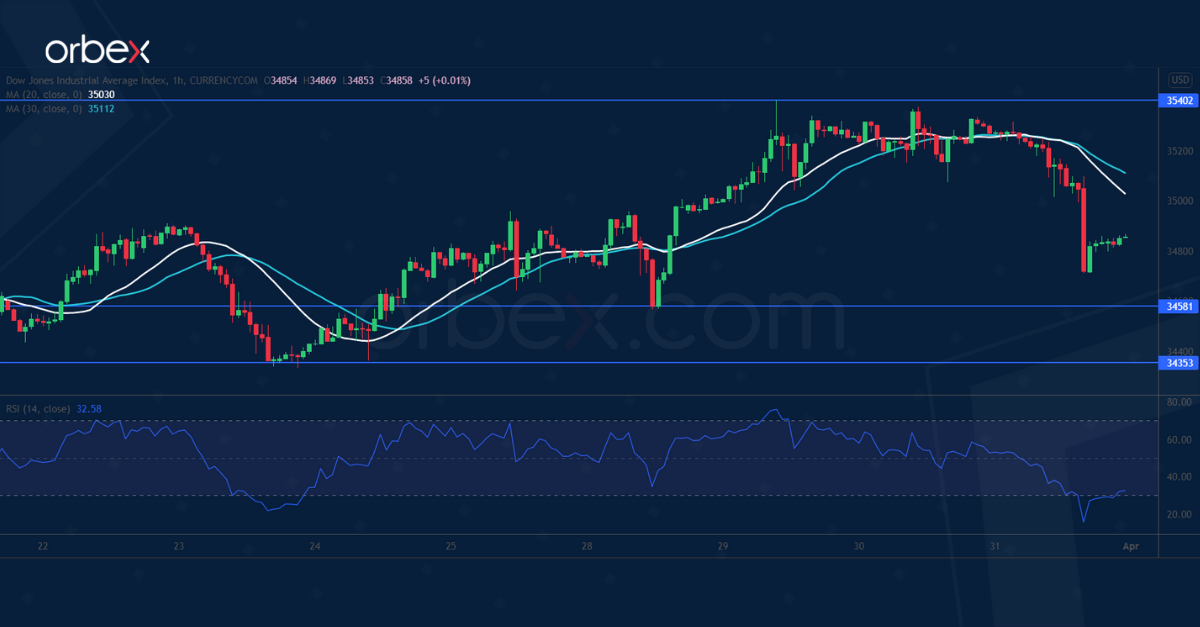This screenshot has width=1200, height=627.
Task: Click date label 30 on time axis
Action: pos(858,546)
